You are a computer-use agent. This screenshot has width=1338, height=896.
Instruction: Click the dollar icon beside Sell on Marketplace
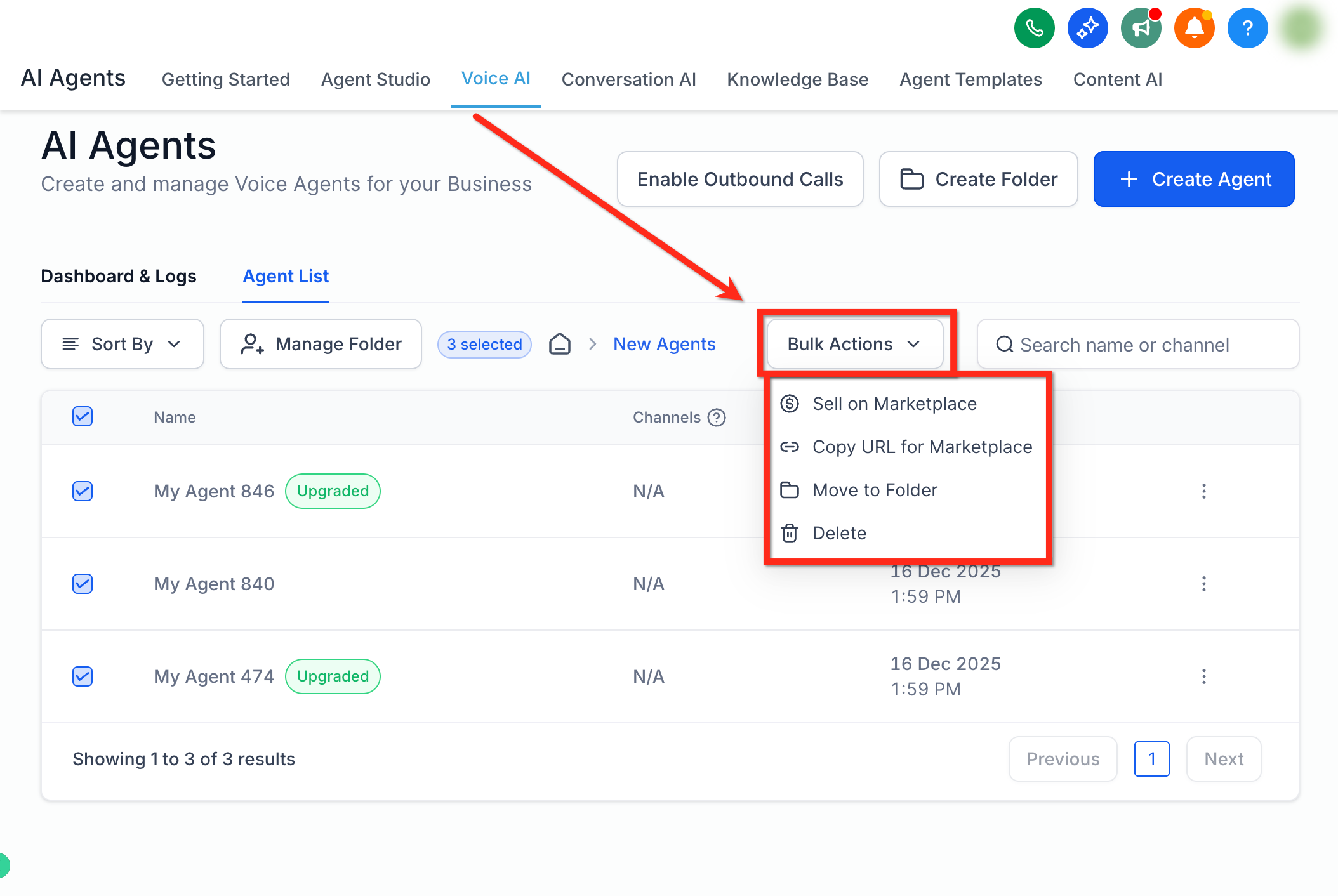point(789,404)
